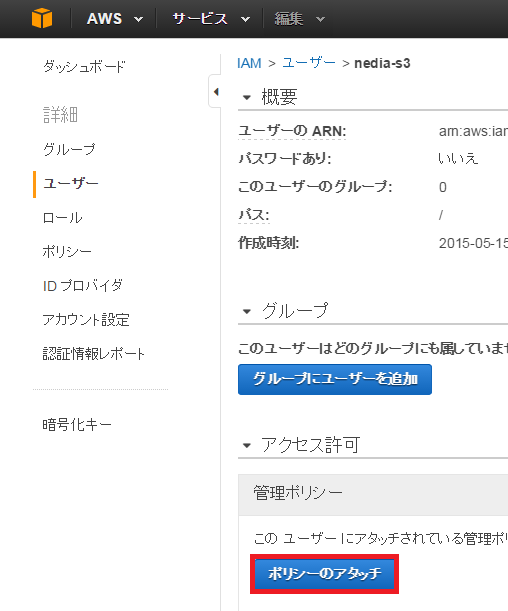Click ポリシーのアタッチ button
This screenshot has width=508, height=611.
(325, 574)
